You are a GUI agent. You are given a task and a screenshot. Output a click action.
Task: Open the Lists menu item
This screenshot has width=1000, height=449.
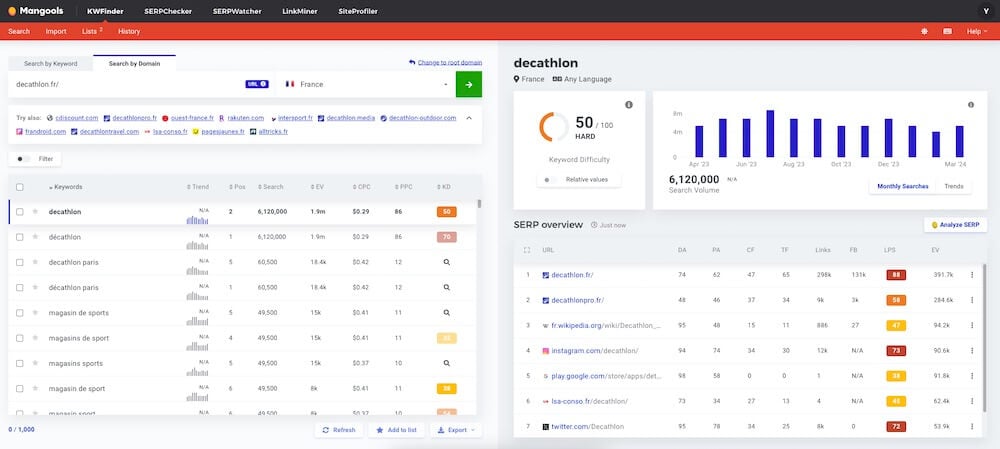pyautogui.click(x=92, y=31)
